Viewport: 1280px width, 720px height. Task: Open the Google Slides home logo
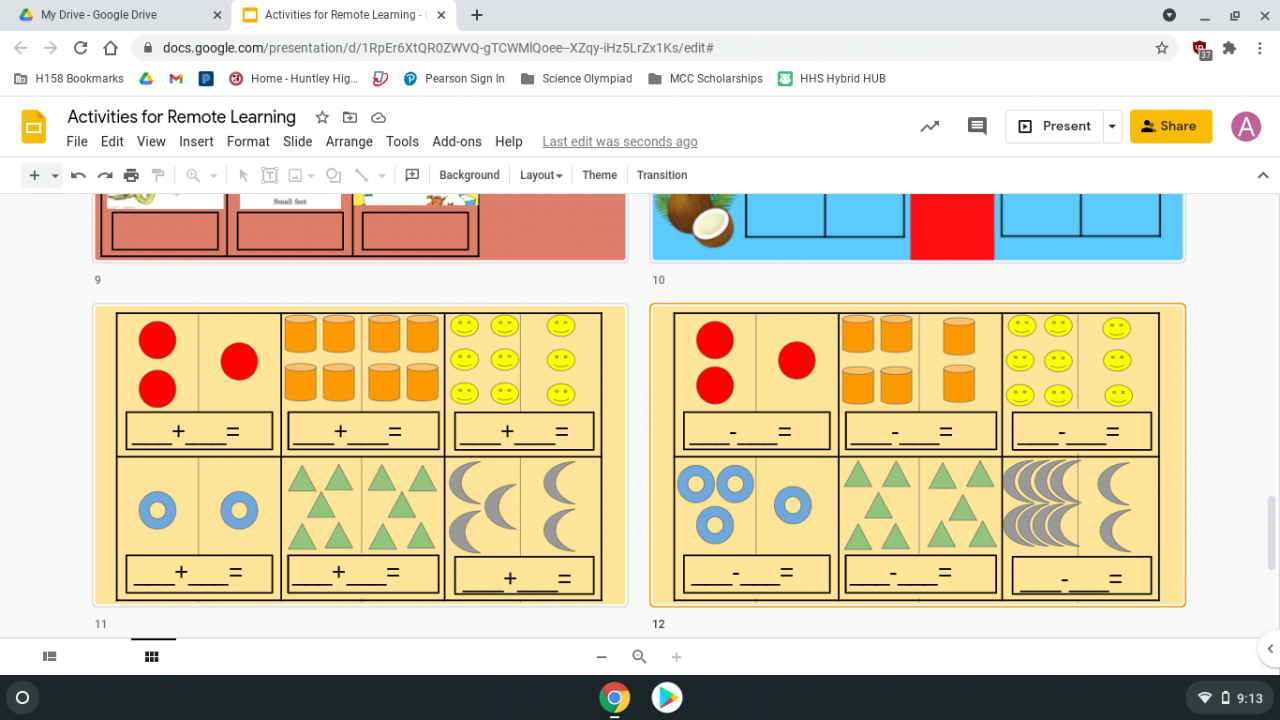pos(34,127)
